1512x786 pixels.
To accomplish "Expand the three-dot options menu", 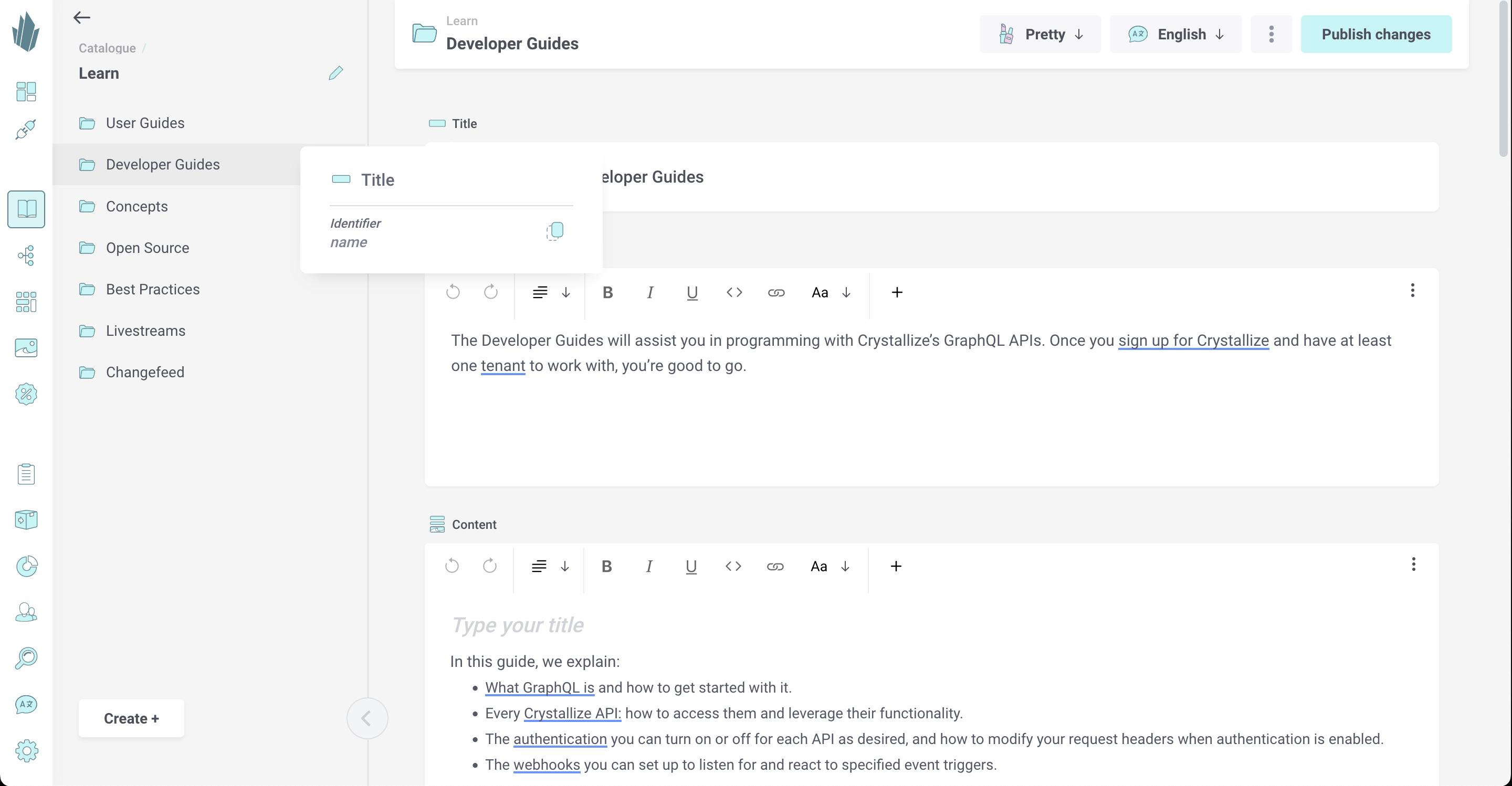I will click(x=1271, y=34).
